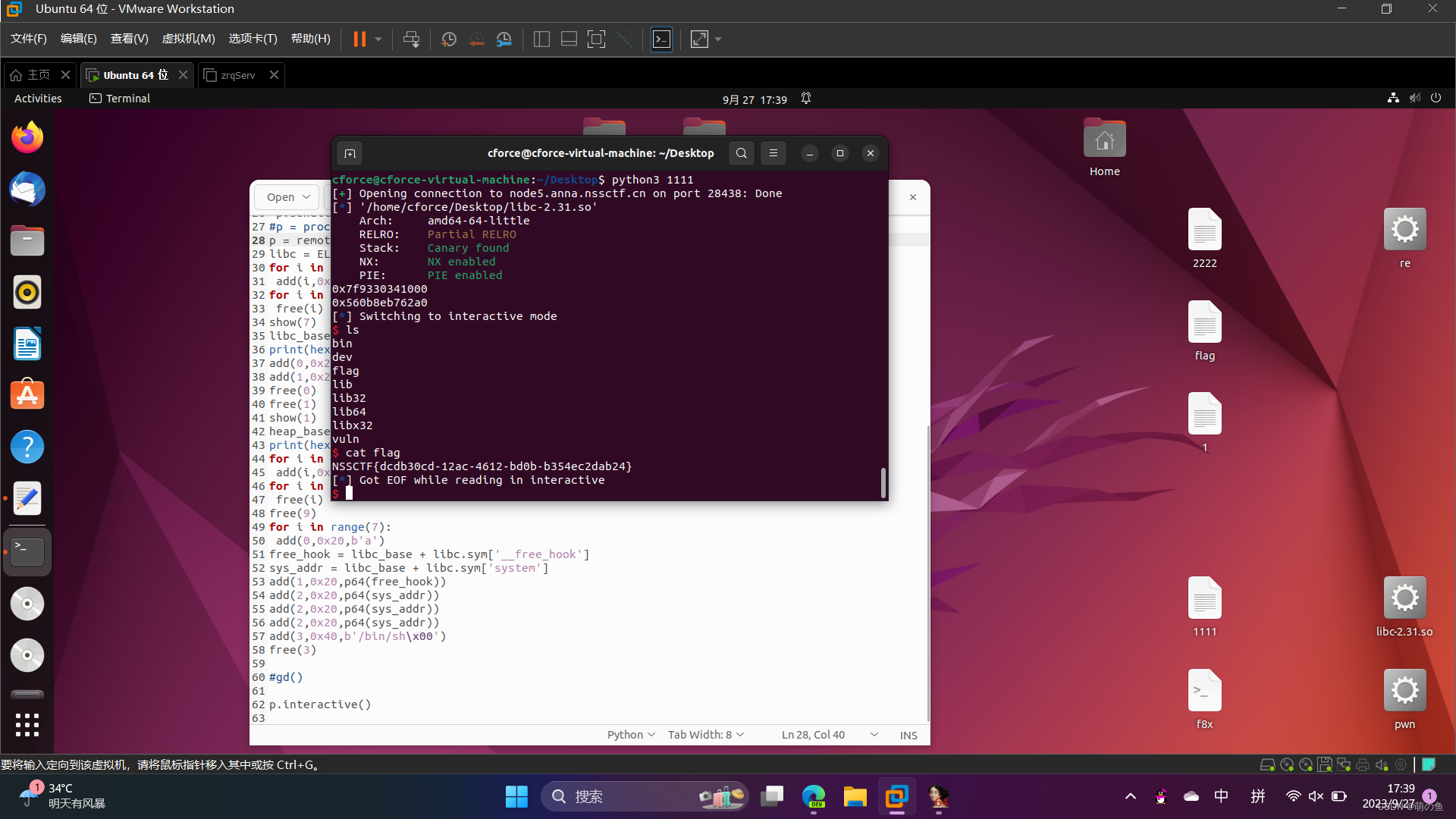Click Send Ctrl+Alt+Del toolbar icon
Image resolution: width=1456 pixels, height=819 pixels.
click(411, 39)
